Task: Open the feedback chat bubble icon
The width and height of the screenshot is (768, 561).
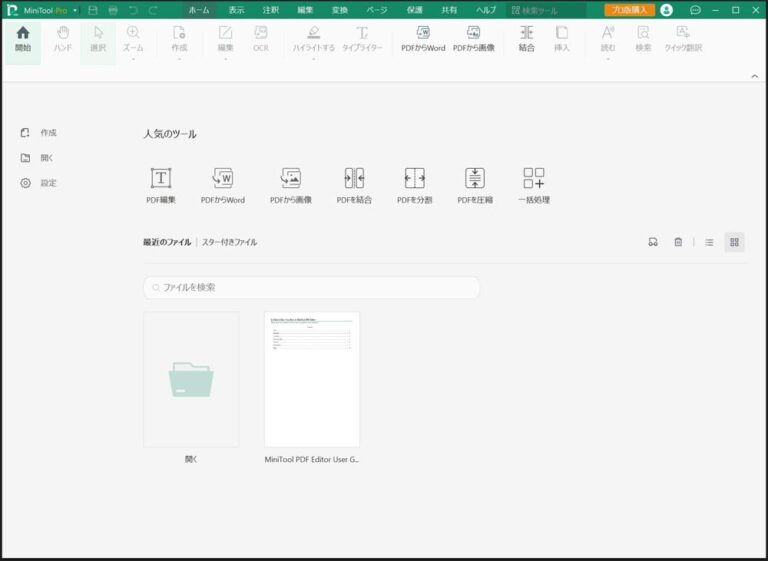Action: pos(695,10)
